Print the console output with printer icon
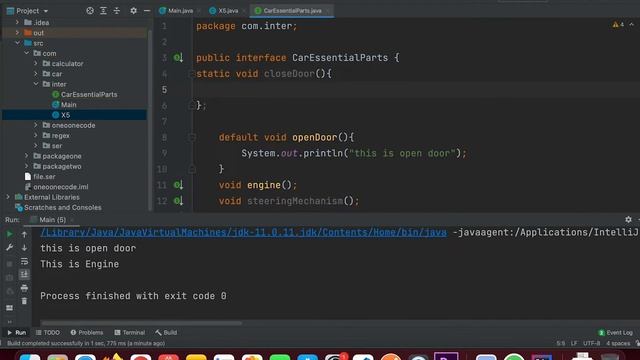The height and width of the screenshot is (360, 640). point(24,288)
